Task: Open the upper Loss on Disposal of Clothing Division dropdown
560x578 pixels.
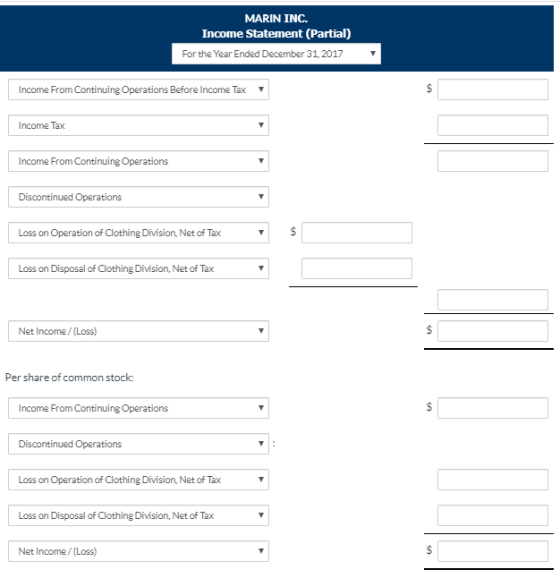Action: (x=139, y=268)
